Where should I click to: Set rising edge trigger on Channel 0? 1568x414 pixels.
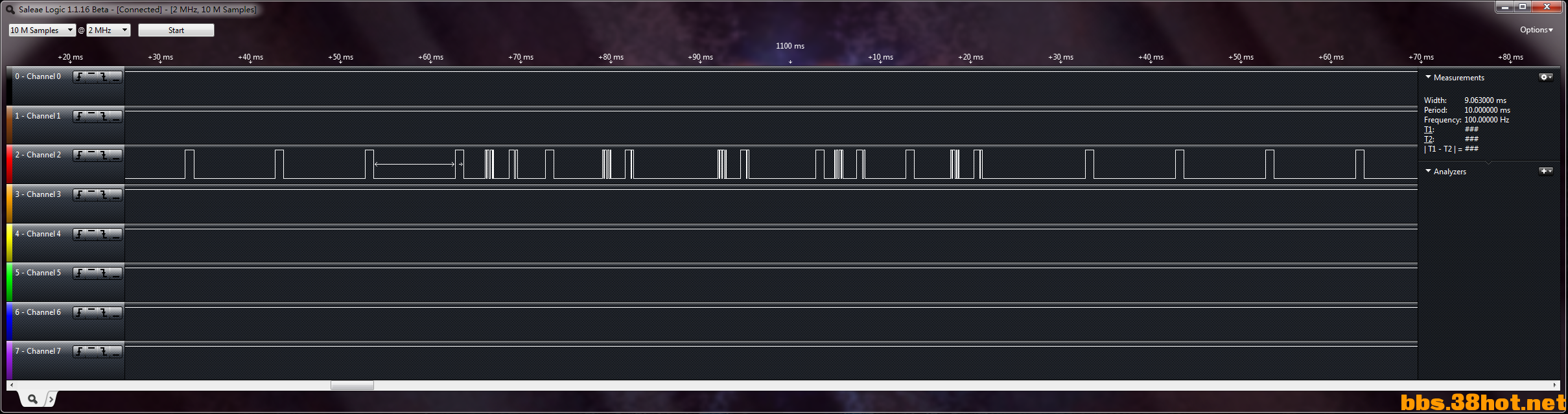click(79, 77)
